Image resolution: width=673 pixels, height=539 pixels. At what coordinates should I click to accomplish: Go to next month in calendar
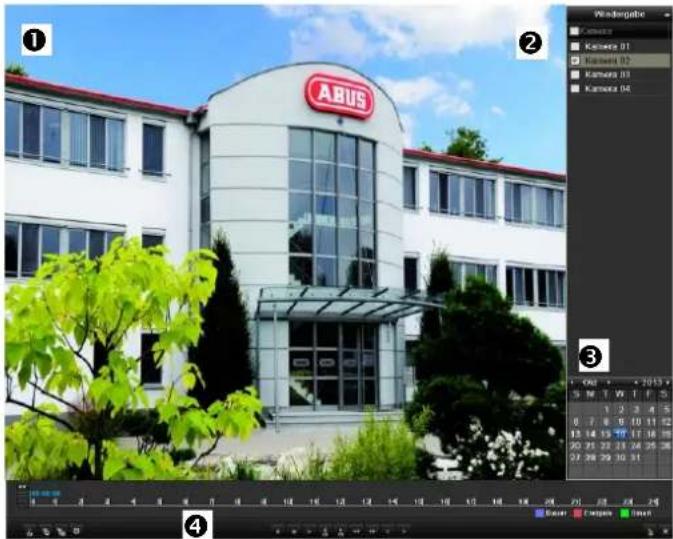[608, 382]
